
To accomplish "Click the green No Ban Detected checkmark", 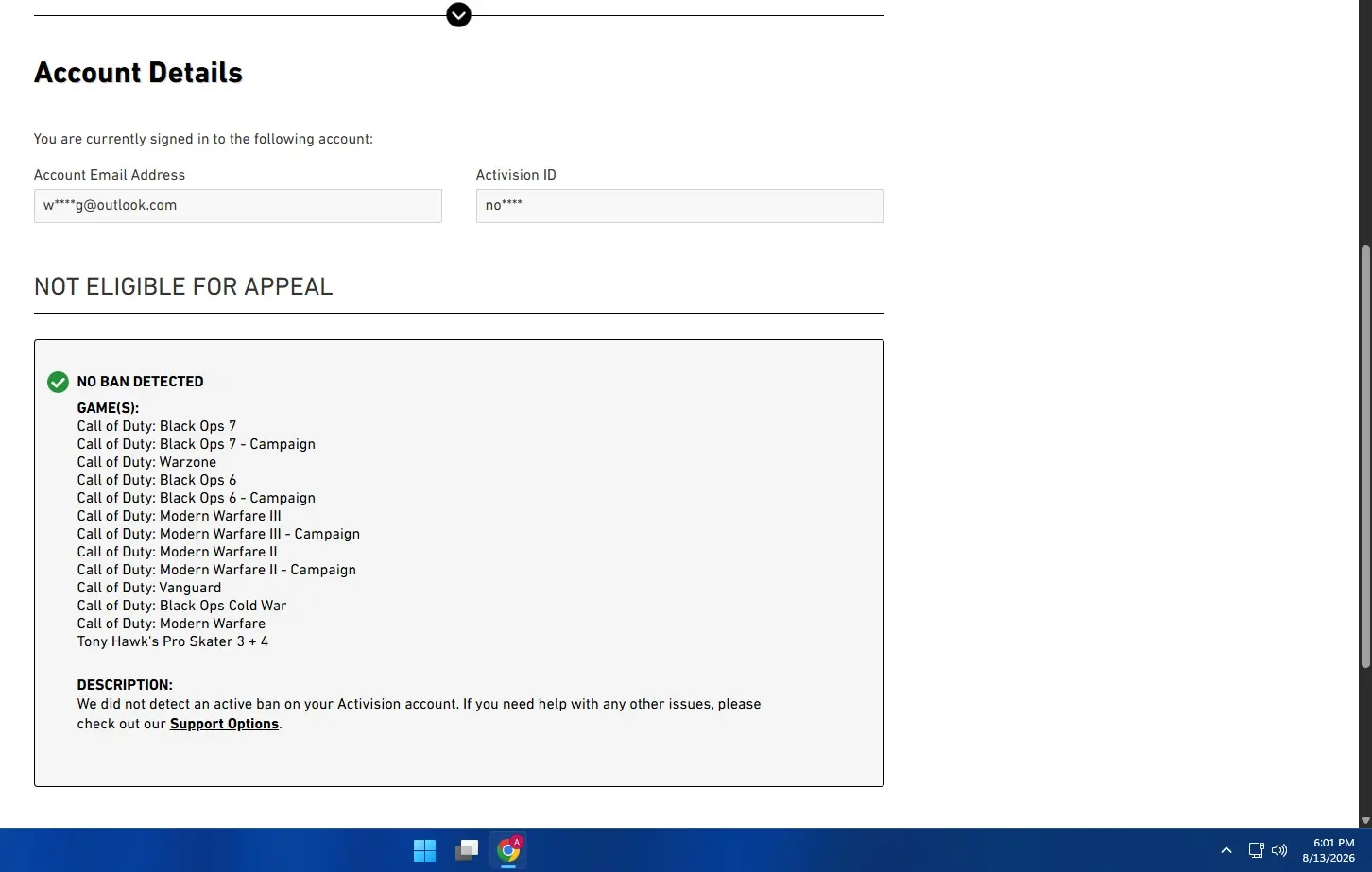I will click(58, 382).
